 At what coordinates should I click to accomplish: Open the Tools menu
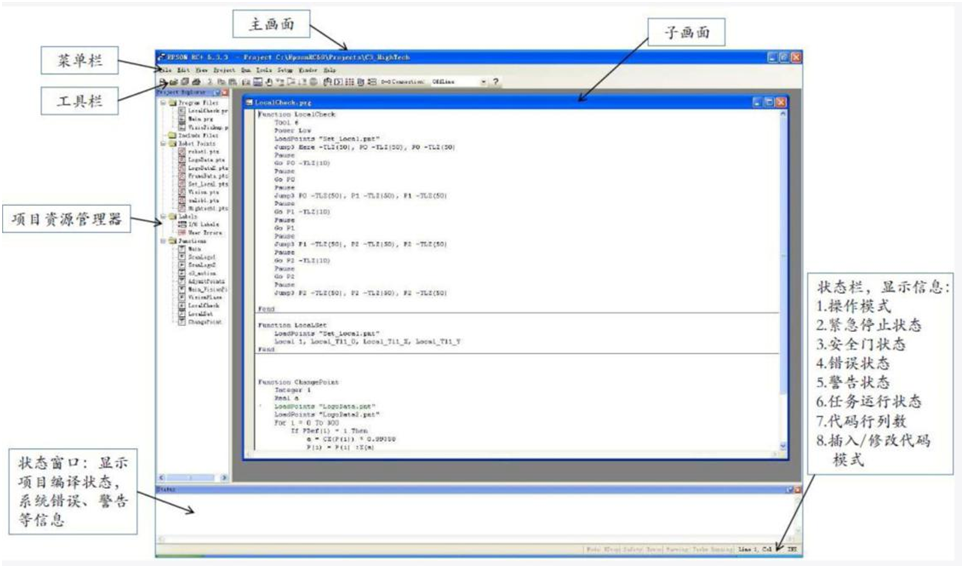[x=263, y=71]
